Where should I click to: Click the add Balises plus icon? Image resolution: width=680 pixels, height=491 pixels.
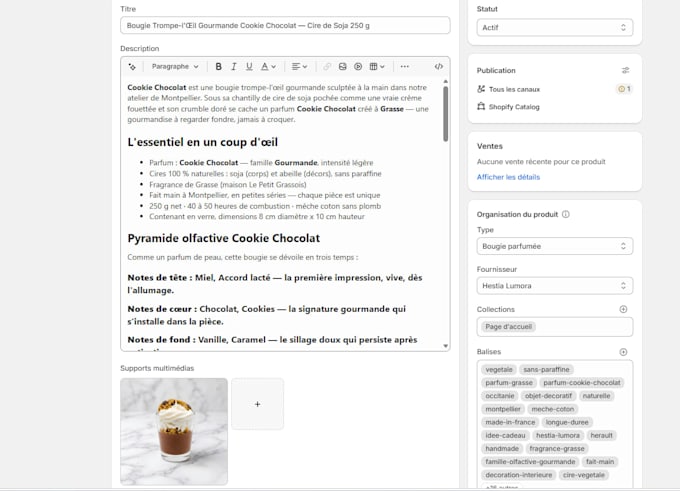coord(623,352)
